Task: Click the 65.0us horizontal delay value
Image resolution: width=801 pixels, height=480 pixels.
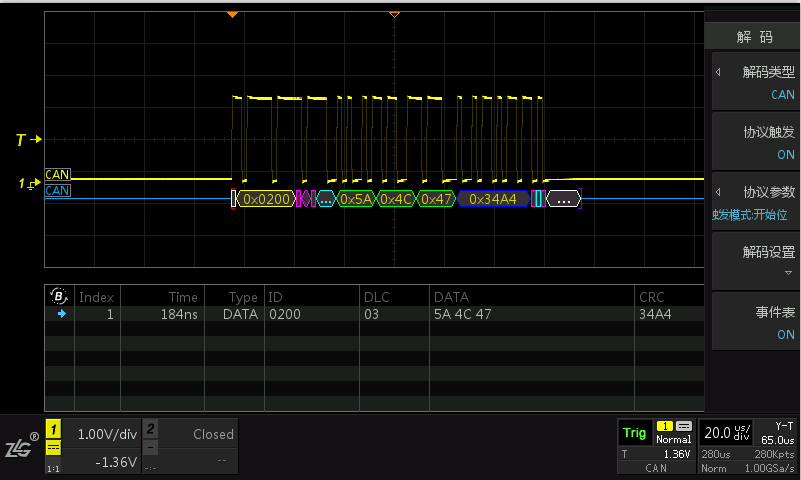Action: [x=778, y=440]
